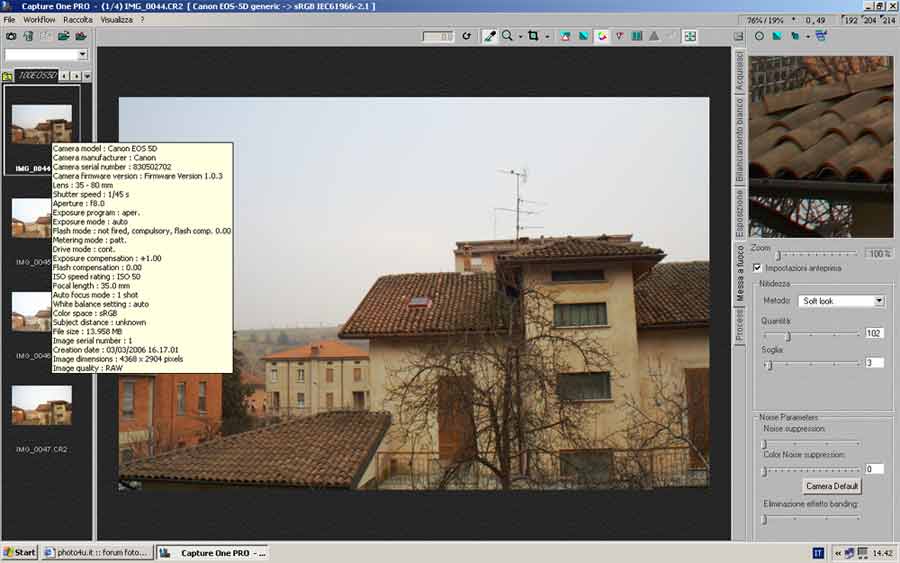
Task: Click the red checkmark icon in toolbar
Action: pos(619,36)
